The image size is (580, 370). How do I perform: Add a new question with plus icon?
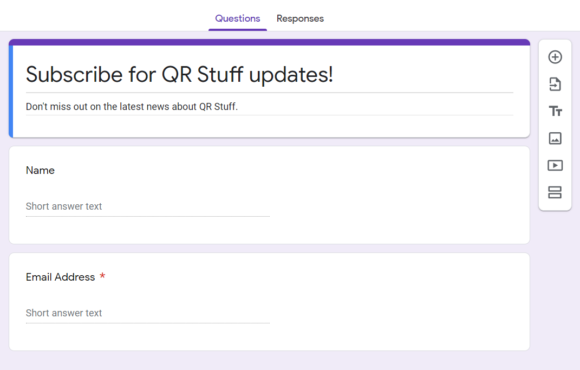pos(555,57)
